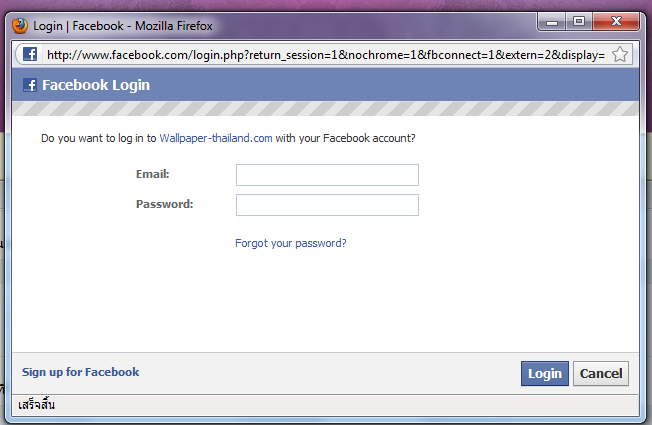Click the Facebook logo in the blue header
Image resolution: width=652 pixels, height=425 pixels.
pyautogui.click(x=29, y=85)
